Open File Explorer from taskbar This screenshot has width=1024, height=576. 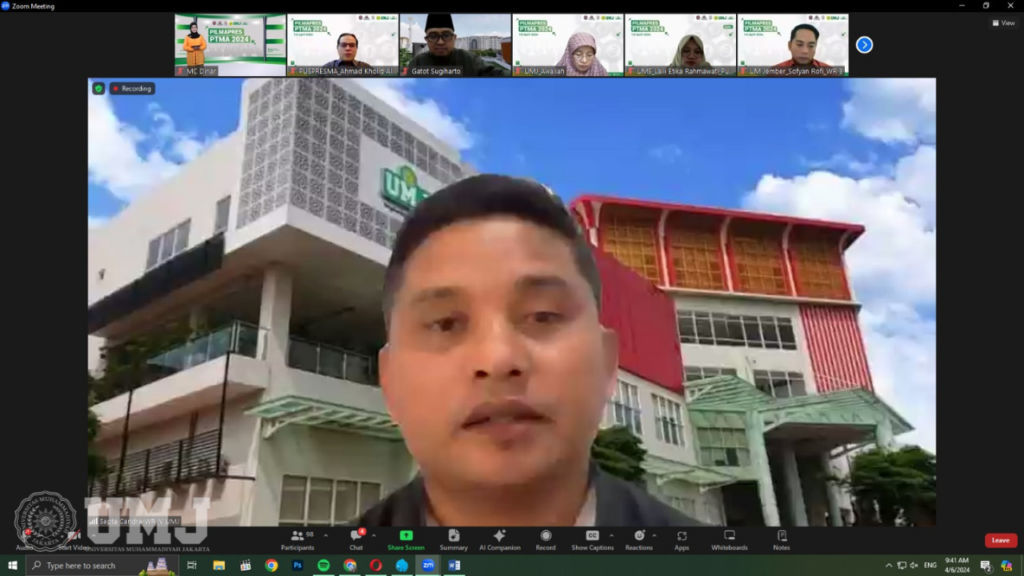219,566
